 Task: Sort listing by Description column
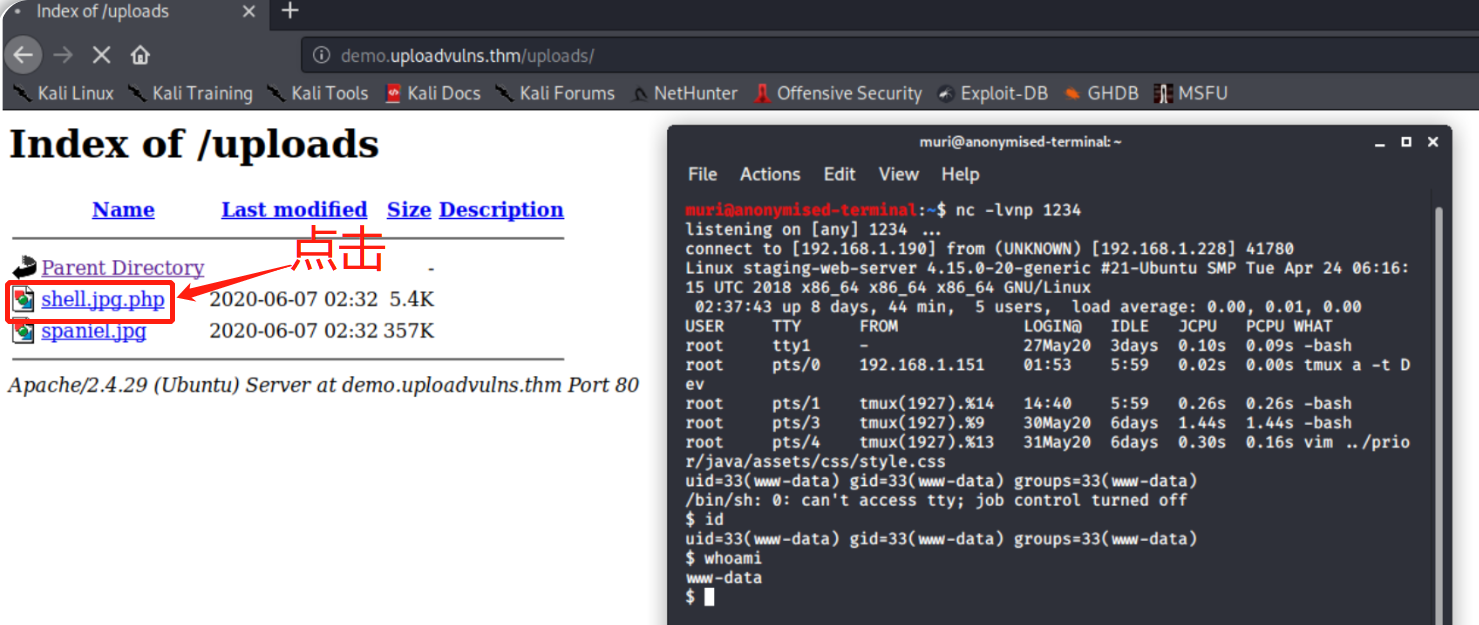(501, 210)
